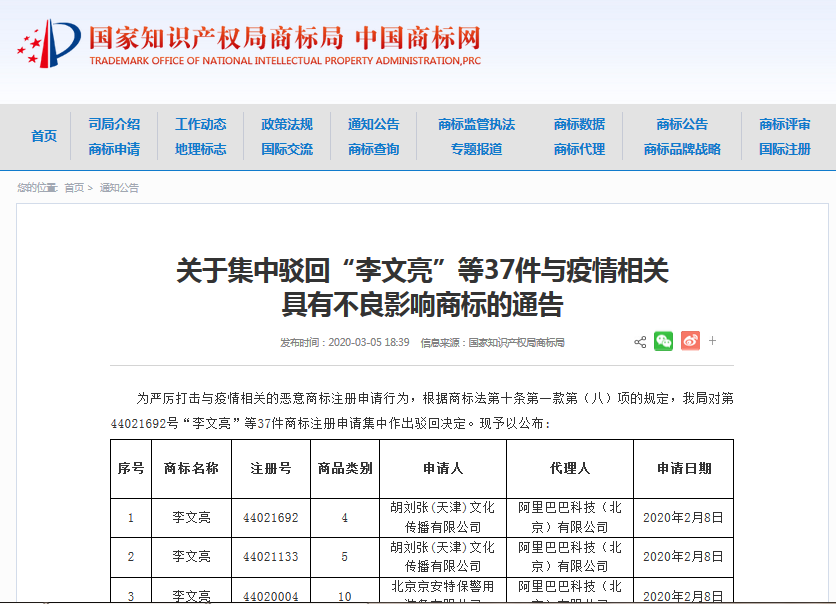The image size is (836, 604).
Task: Click 李文亮 name in row 2
Action: (x=191, y=557)
